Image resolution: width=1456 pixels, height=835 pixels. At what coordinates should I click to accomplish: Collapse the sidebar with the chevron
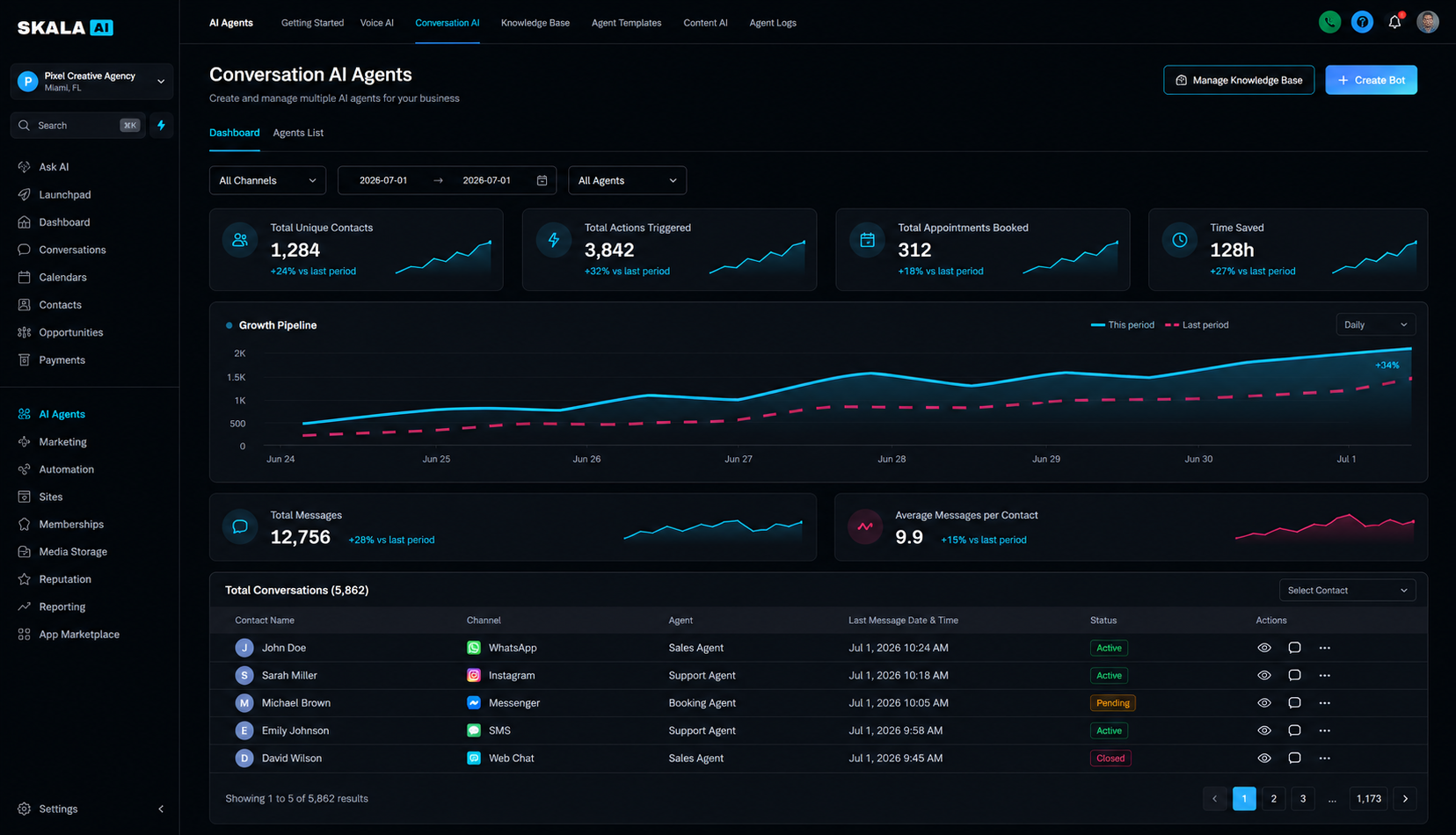pyautogui.click(x=161, y=809)
